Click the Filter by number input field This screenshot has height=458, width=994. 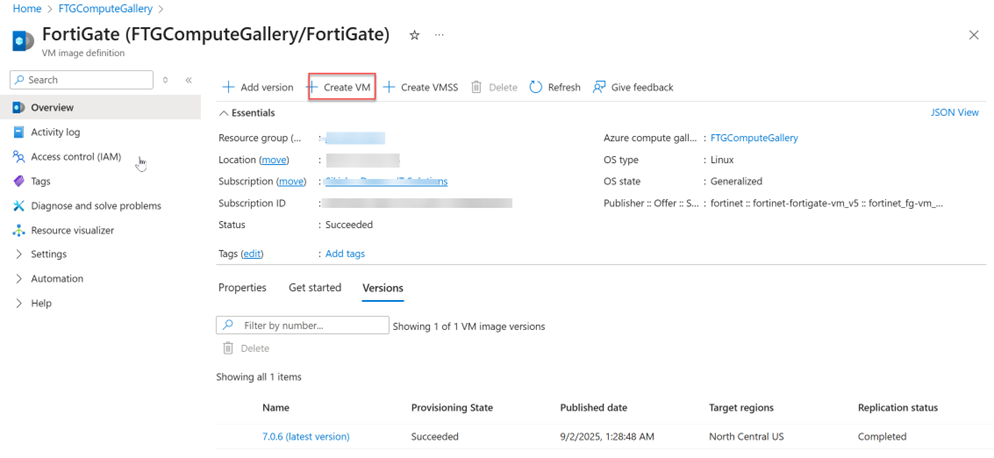click(302, 325)
